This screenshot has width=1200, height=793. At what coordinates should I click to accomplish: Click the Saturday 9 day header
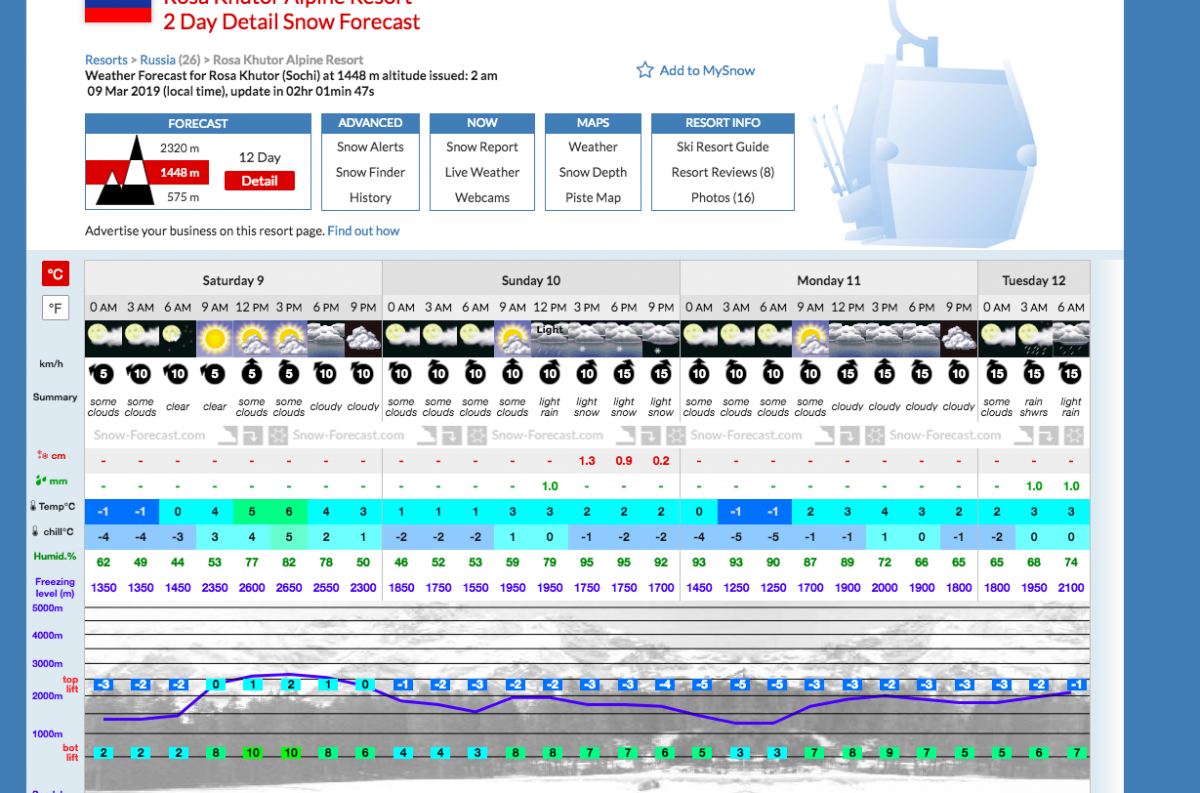[x=233, y=280]
